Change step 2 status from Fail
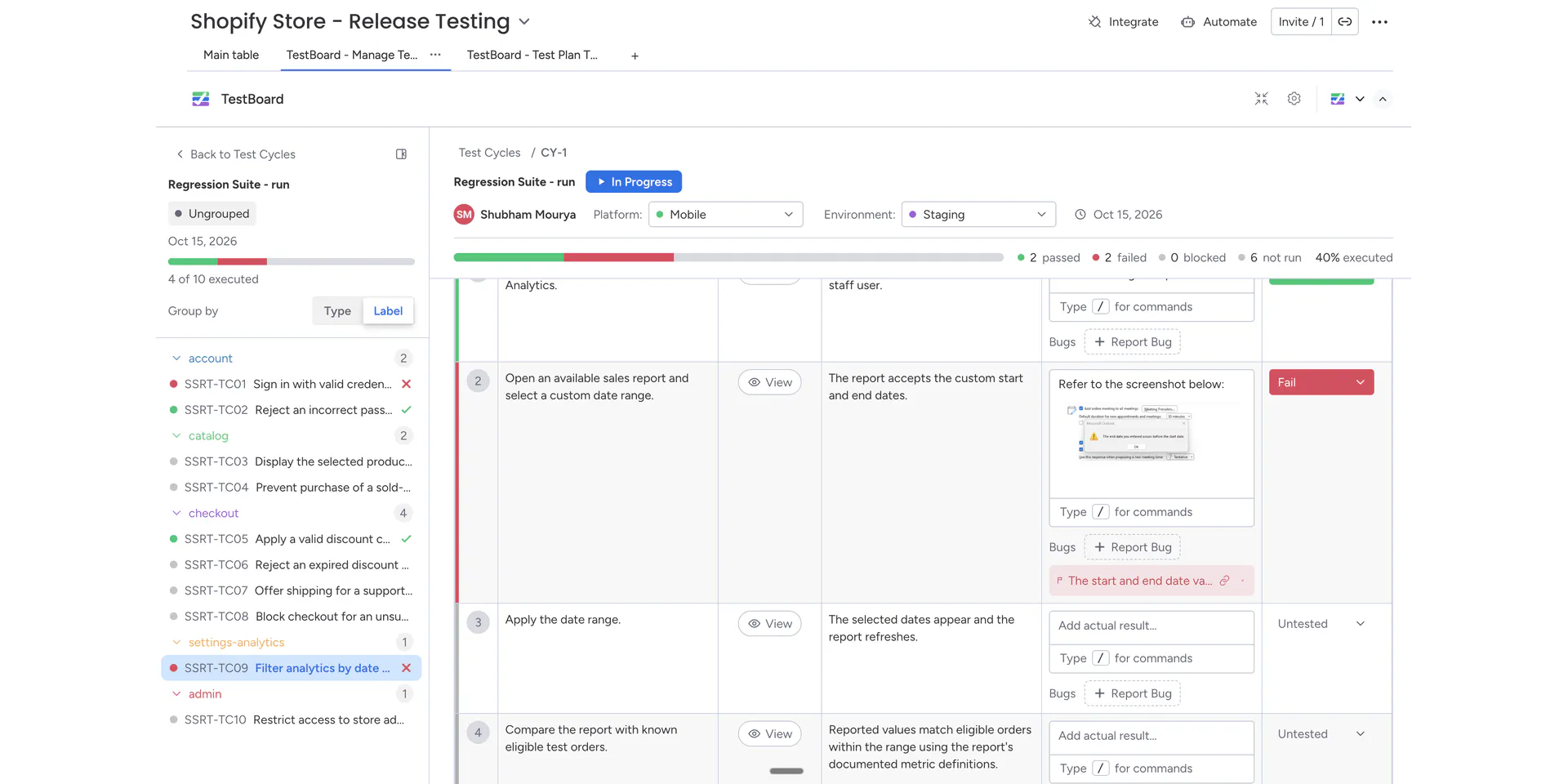Viewport: 1568px width, 784px height. click(x=1321, y=382)
